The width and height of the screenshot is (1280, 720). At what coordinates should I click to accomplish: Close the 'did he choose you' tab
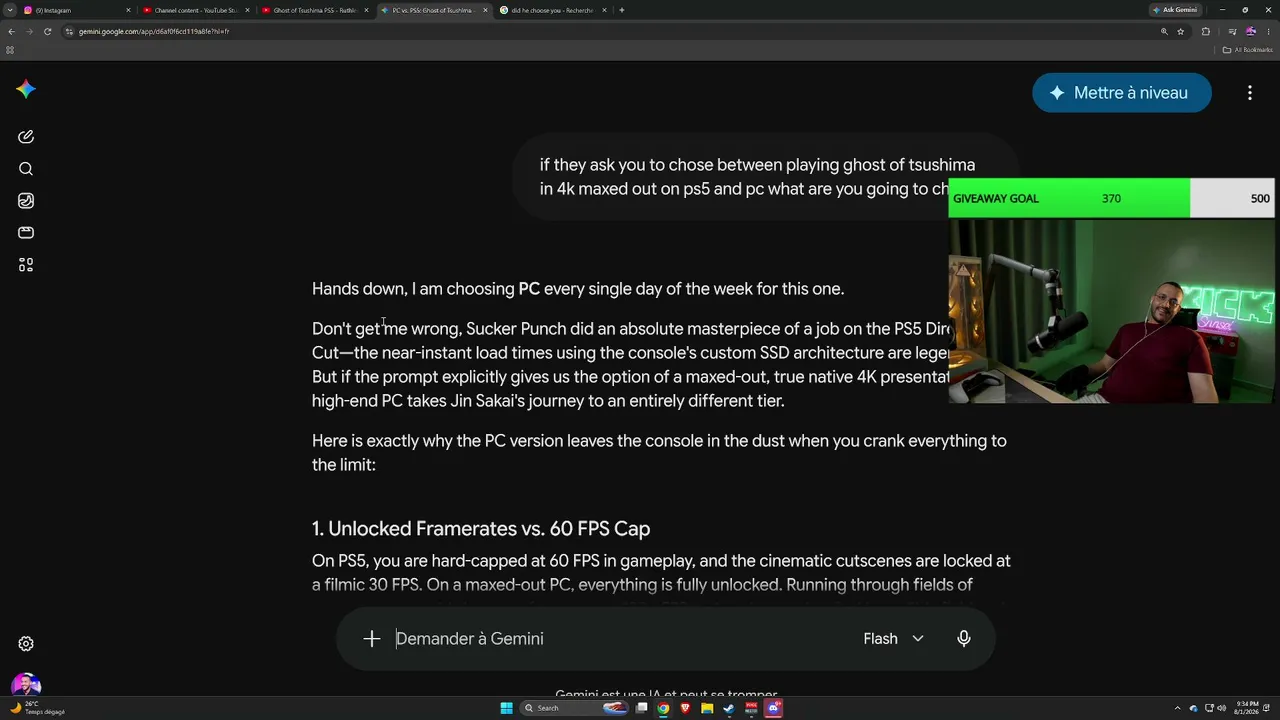tap(604, 10)
